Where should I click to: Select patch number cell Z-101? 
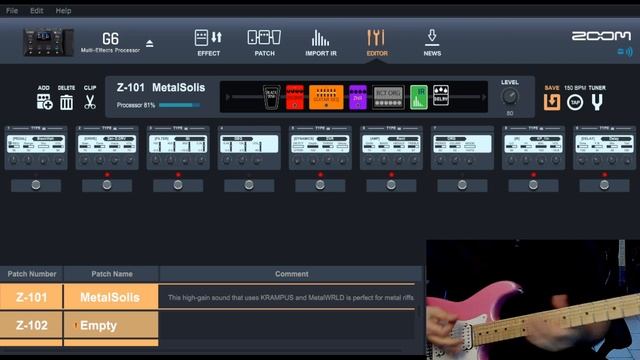(31, 297)
